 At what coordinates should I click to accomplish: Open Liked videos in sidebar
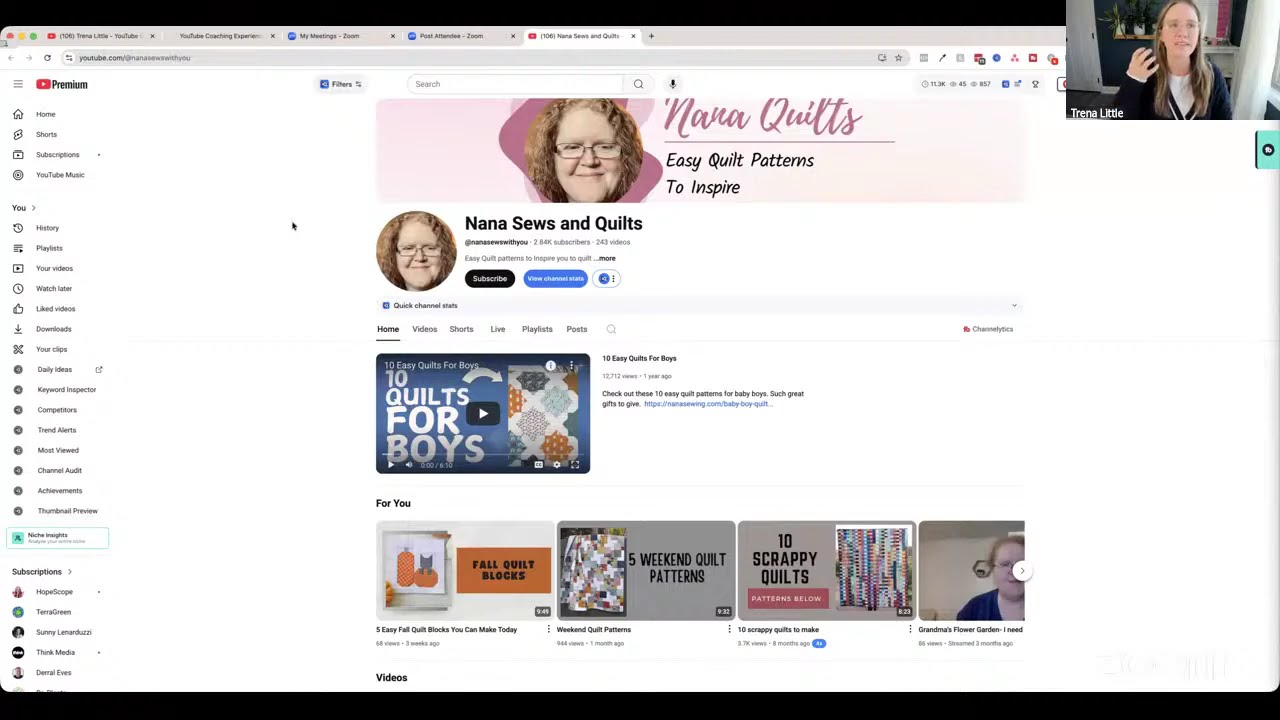pyautogui.click(x=55, y=309)
